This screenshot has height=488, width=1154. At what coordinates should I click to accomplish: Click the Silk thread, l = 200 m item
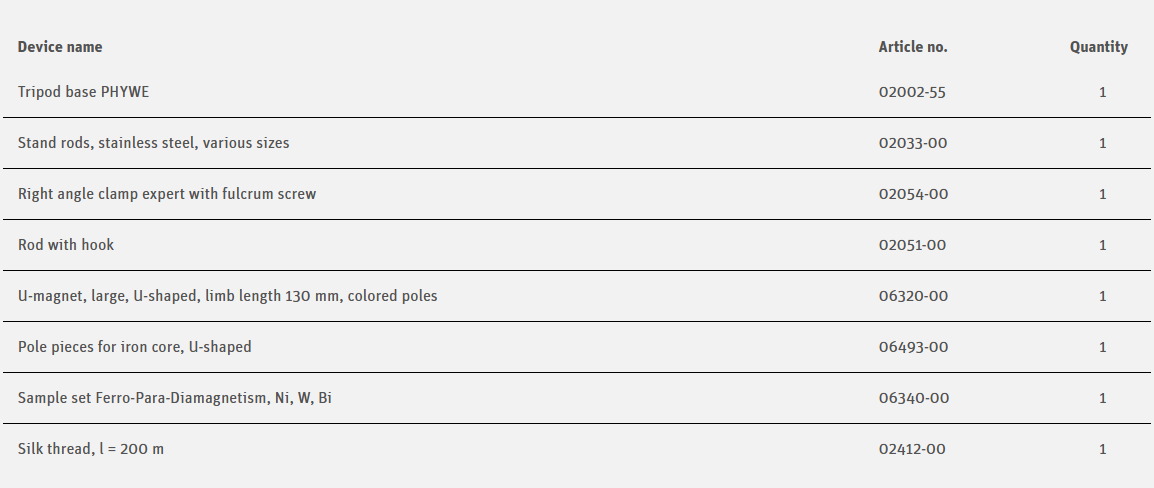click(91, 449)
